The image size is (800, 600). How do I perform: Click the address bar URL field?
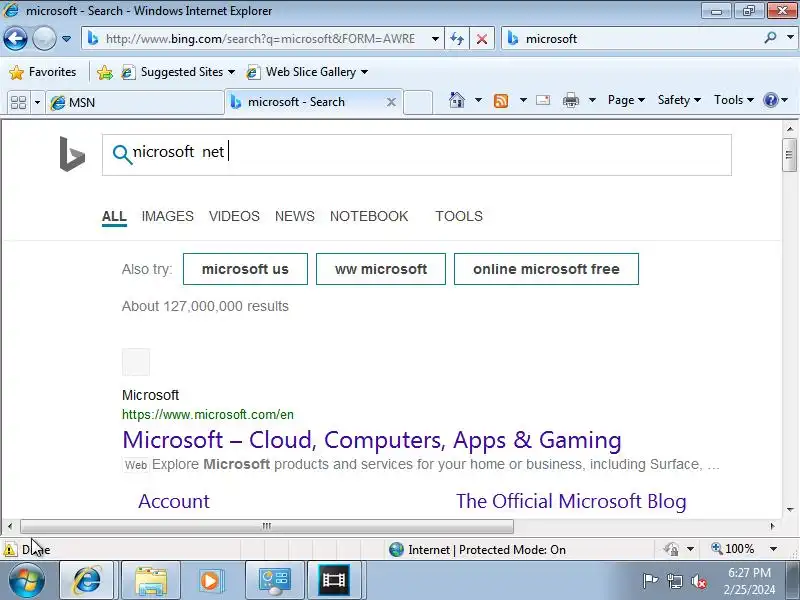click(258, 39)
